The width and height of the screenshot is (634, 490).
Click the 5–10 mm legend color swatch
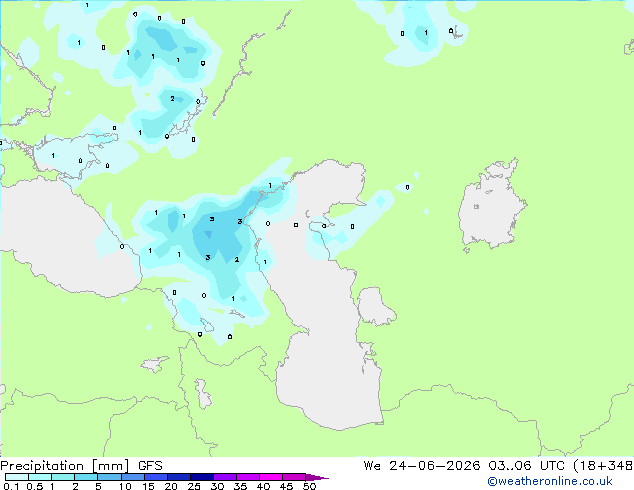(x=109, y=477)
